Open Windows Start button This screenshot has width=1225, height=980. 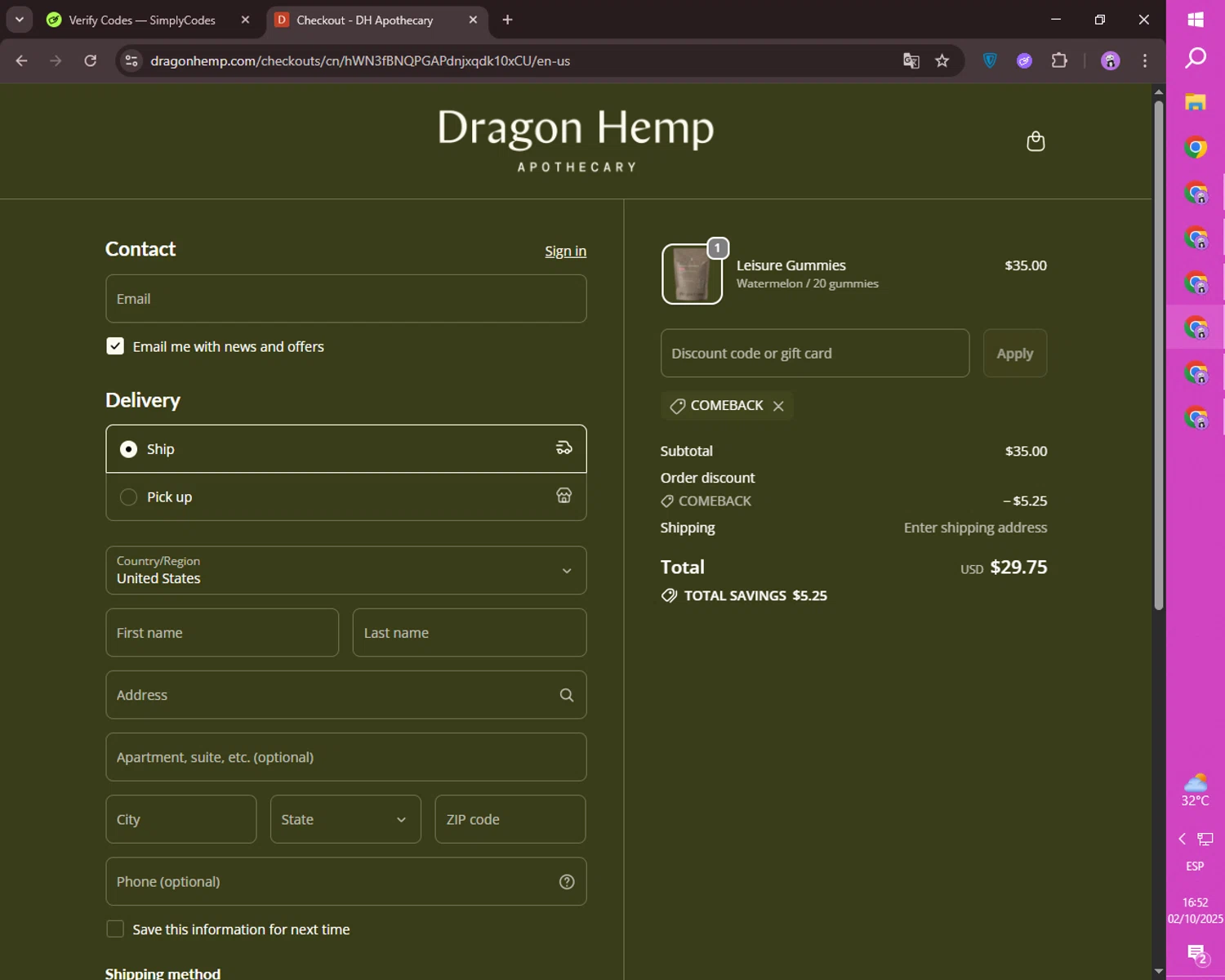coord(1196,20)
